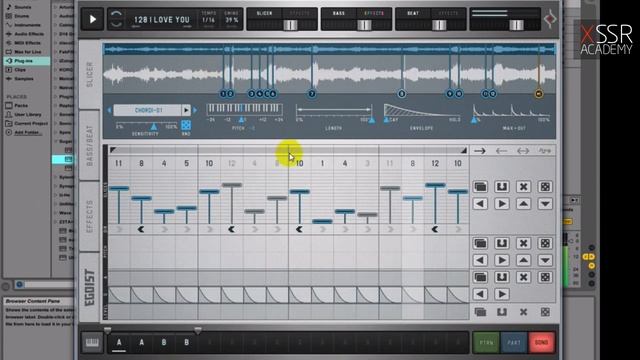640x360 pixels.
Task: Select the PTRN mode button
Action: (486, 342)
